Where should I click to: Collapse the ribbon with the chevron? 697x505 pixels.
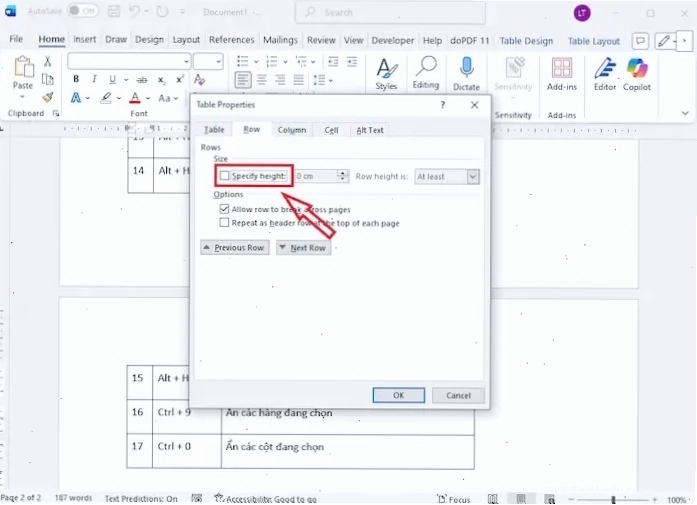(x=685, y=114)
